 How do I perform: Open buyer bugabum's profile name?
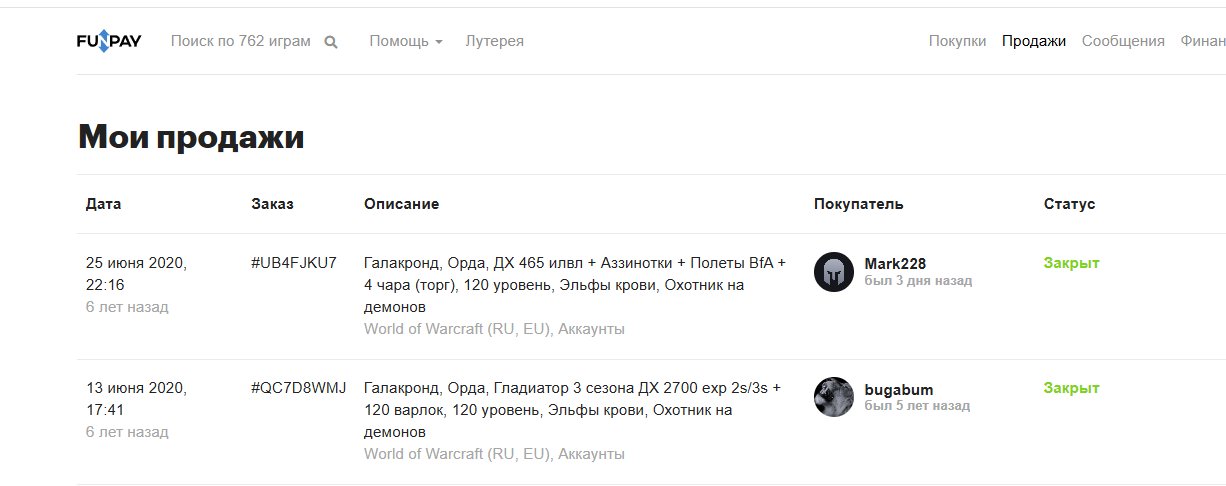click(x=899, y=389)
